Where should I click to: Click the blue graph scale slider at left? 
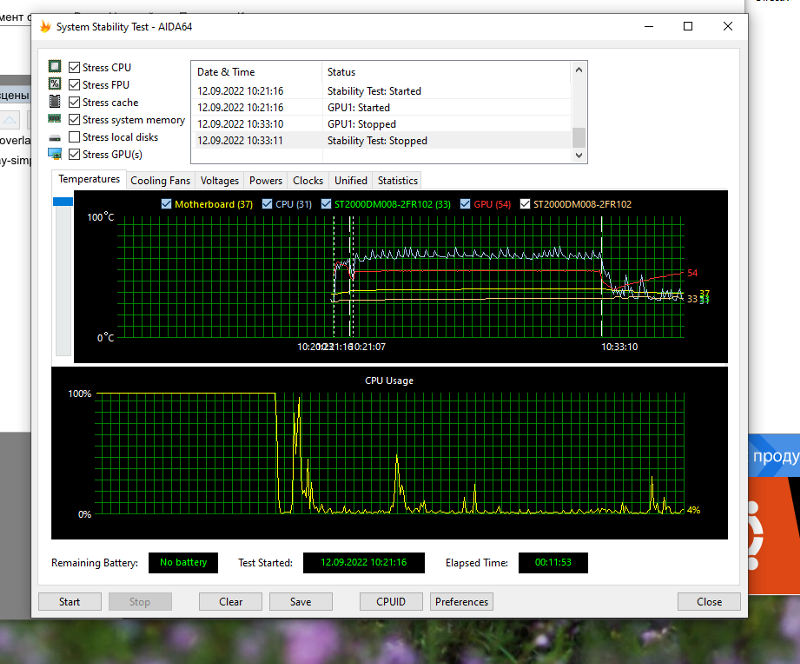pos(63,201)
